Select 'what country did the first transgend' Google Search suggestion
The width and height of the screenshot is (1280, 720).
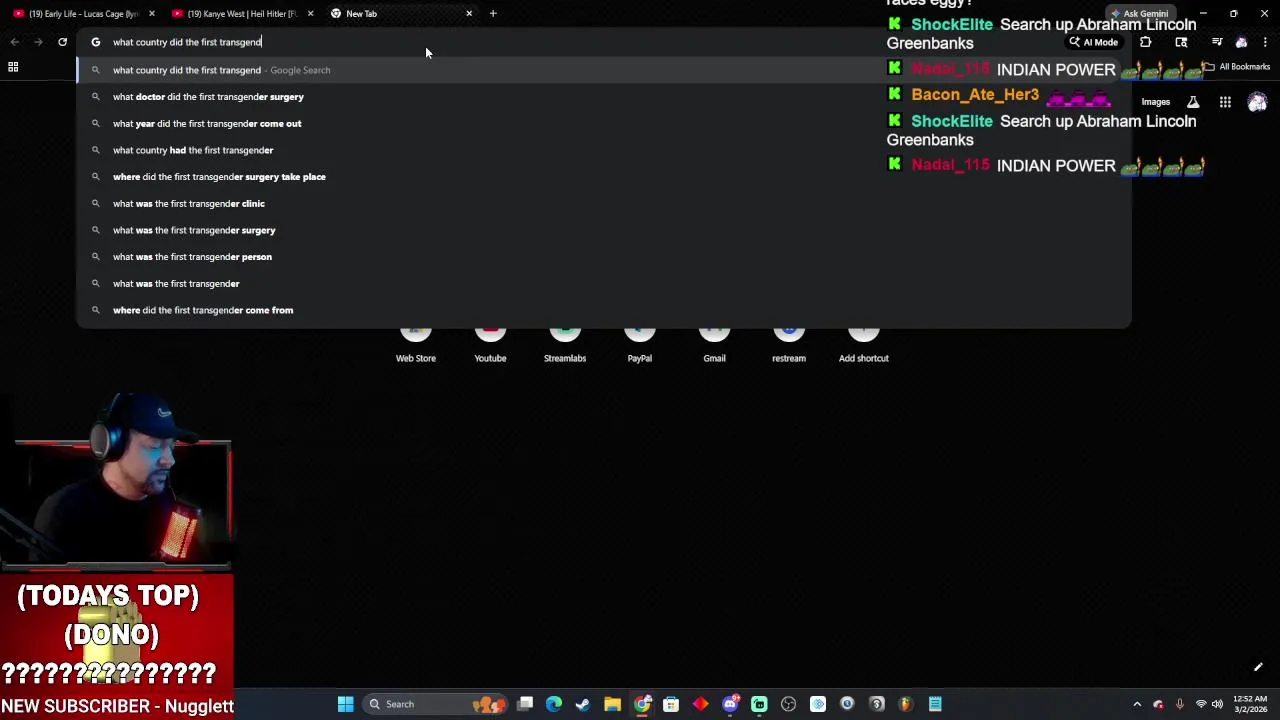604,70
